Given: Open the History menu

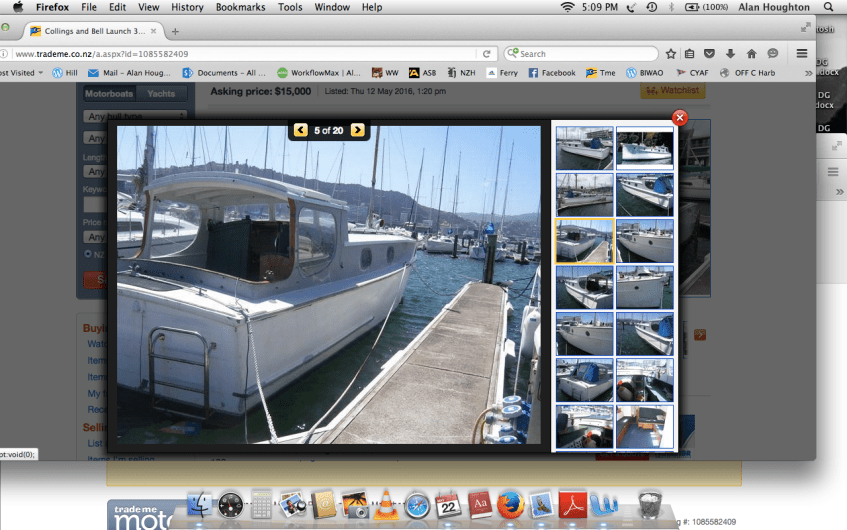Looking at the screenshot, I should tap(187, 7).
